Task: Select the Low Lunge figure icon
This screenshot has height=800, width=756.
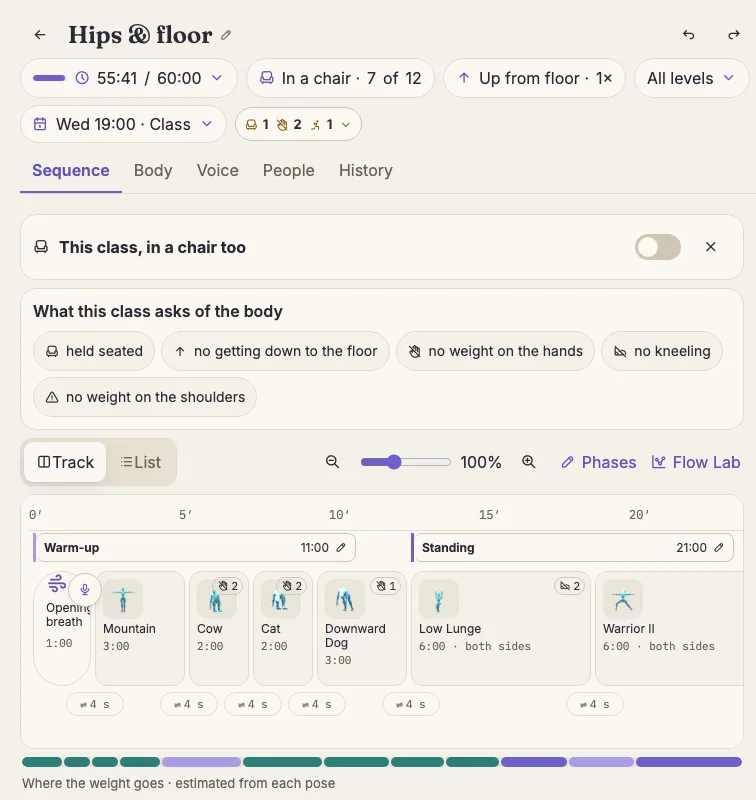Action: [x=439, y=599]
